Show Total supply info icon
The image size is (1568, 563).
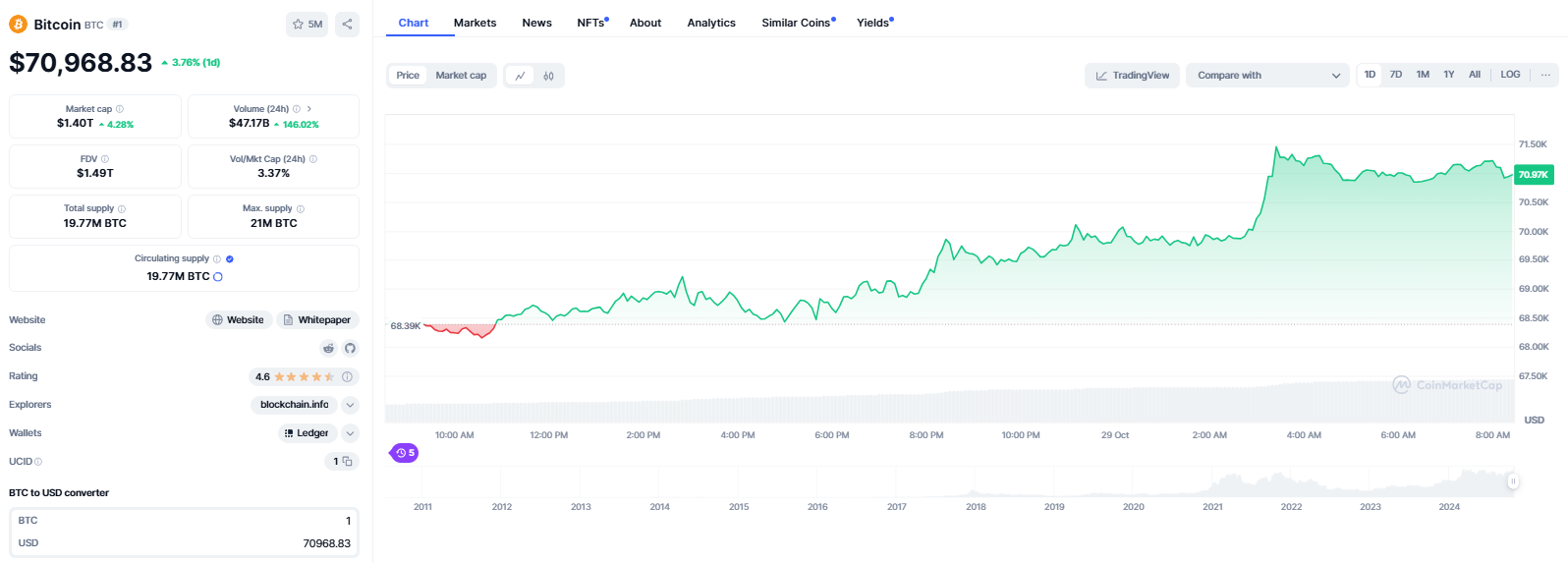(121, 208)
